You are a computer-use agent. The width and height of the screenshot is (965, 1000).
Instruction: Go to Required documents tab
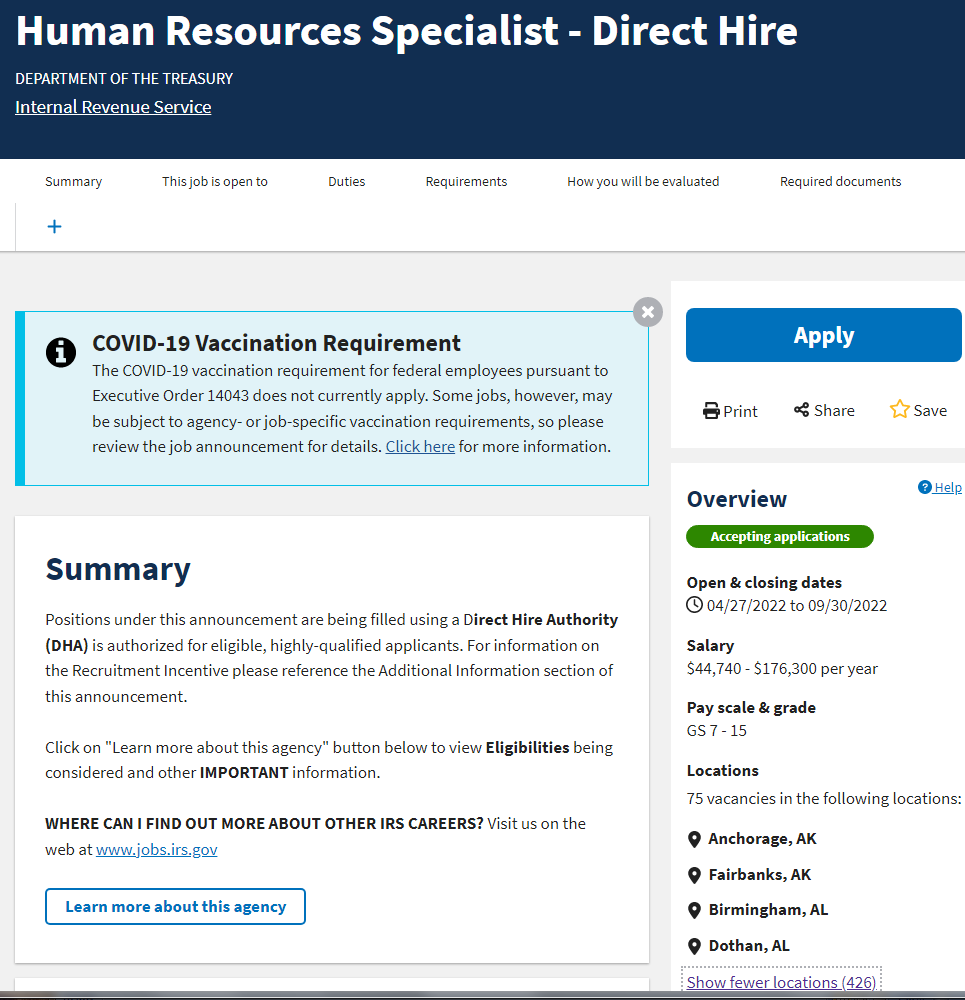coord(841,182)
